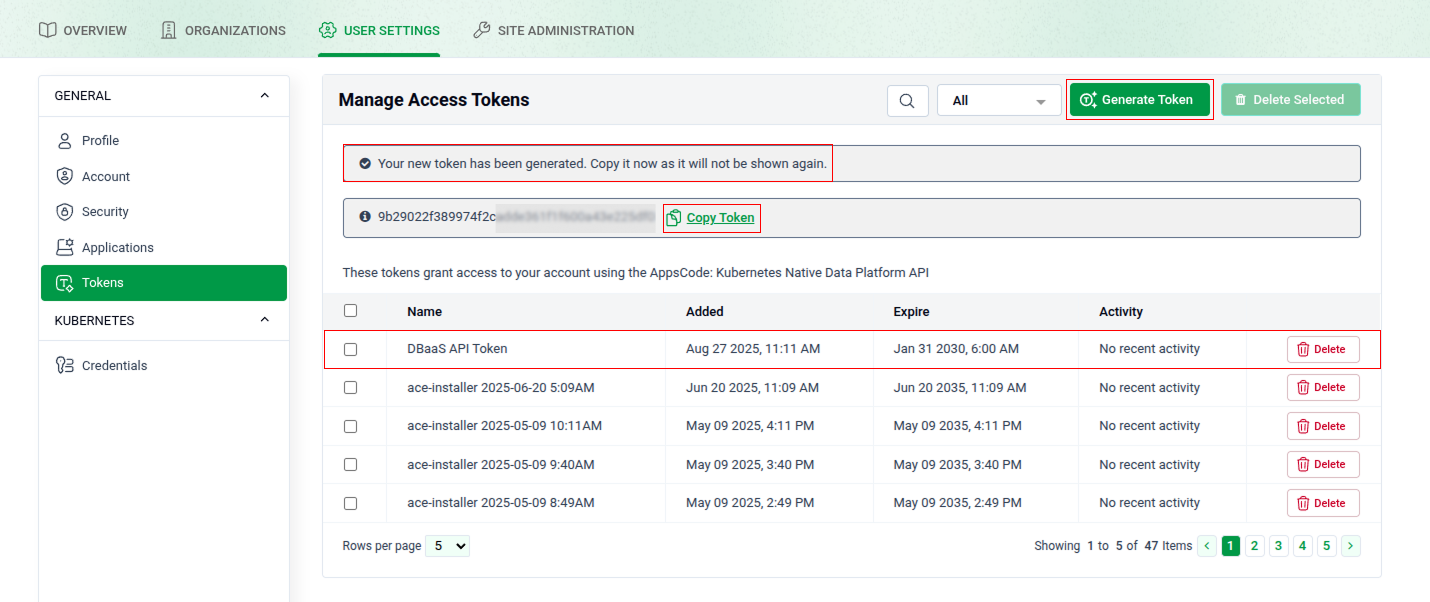Viewport: 1430px width, 602px height.
Task: Click the search magnifier icon
Action: tap(907, 100)
